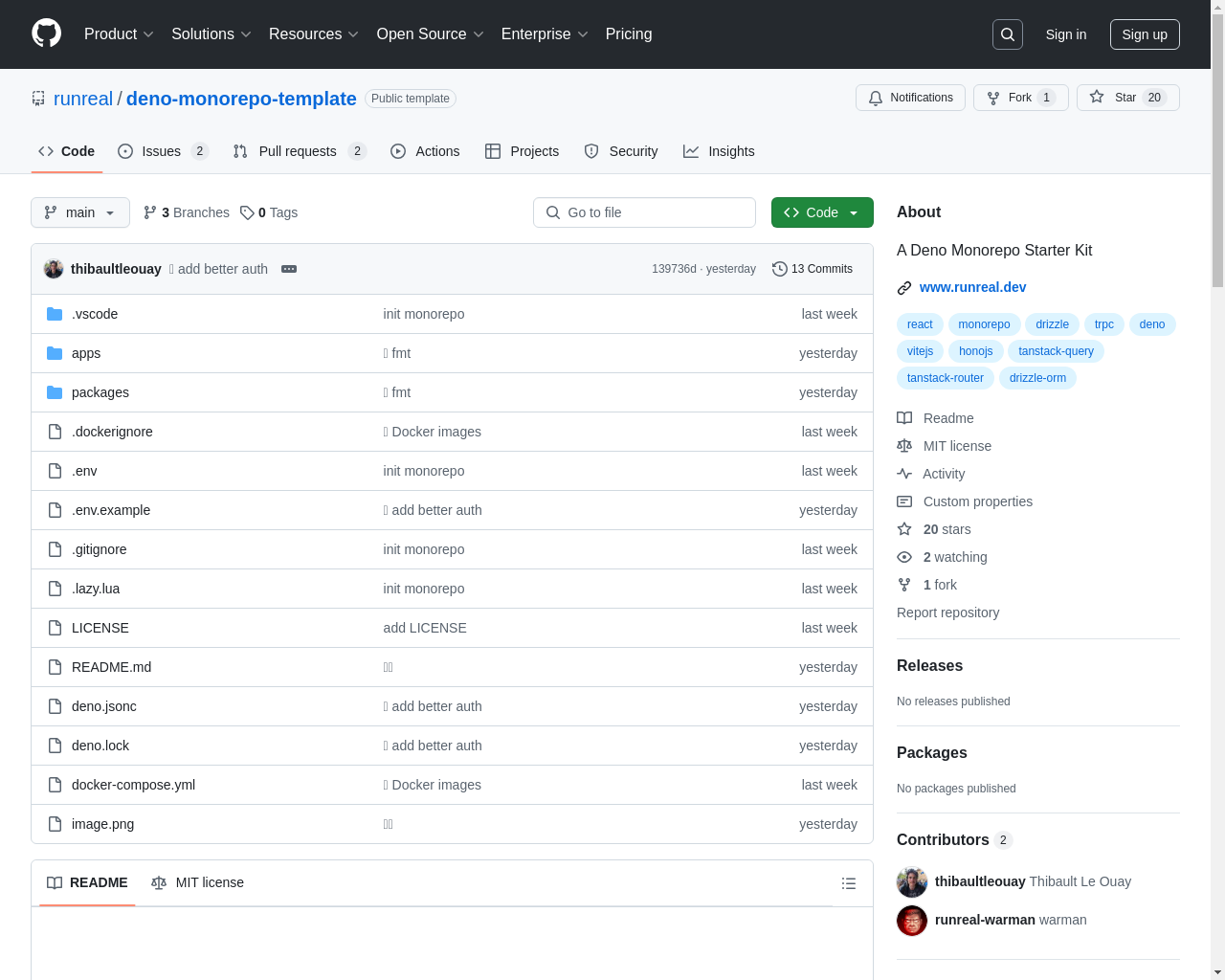View the 13 Commits history

click(x=813, y=269)
